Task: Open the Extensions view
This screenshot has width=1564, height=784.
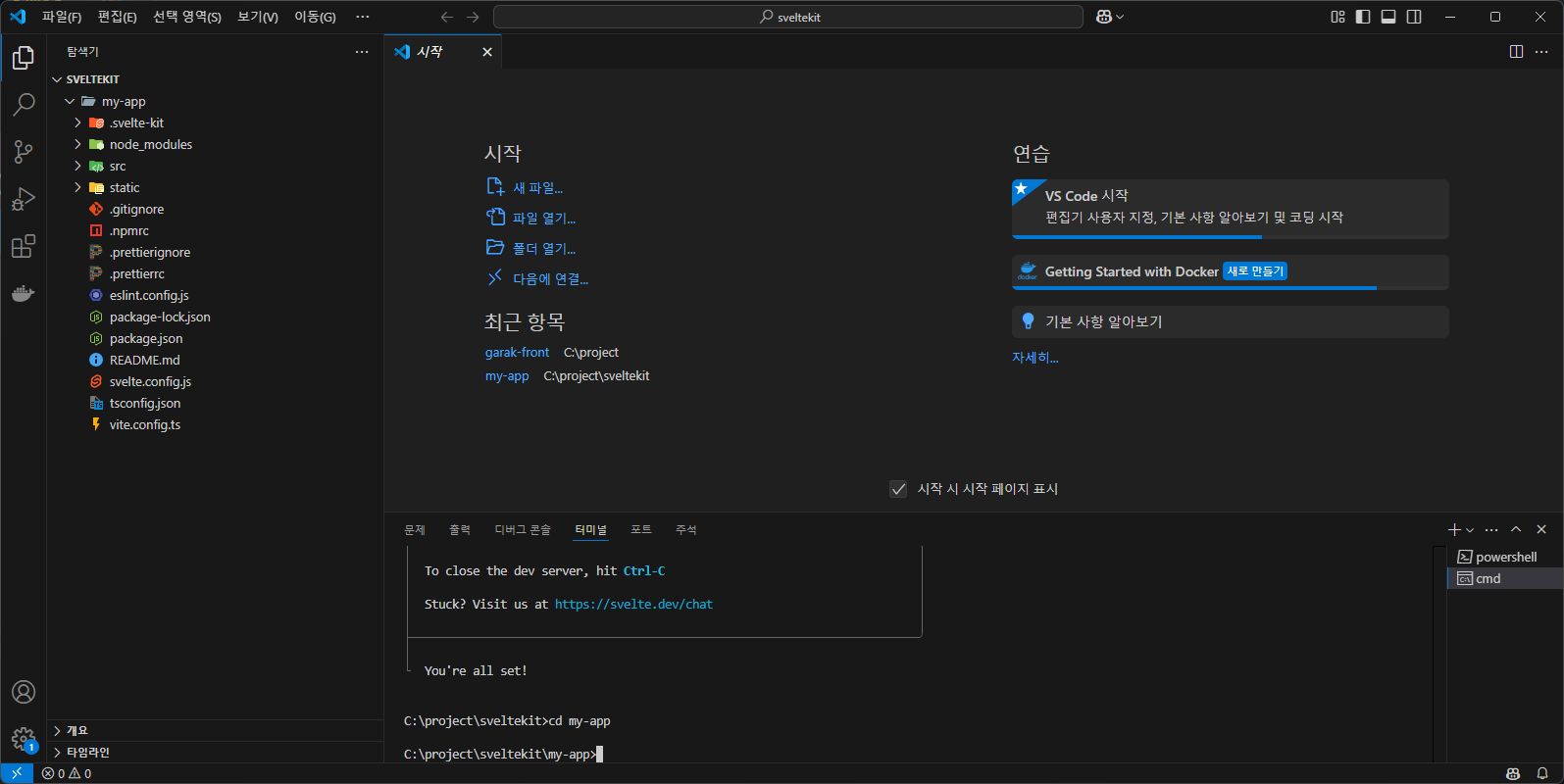Action: point(24,246)
